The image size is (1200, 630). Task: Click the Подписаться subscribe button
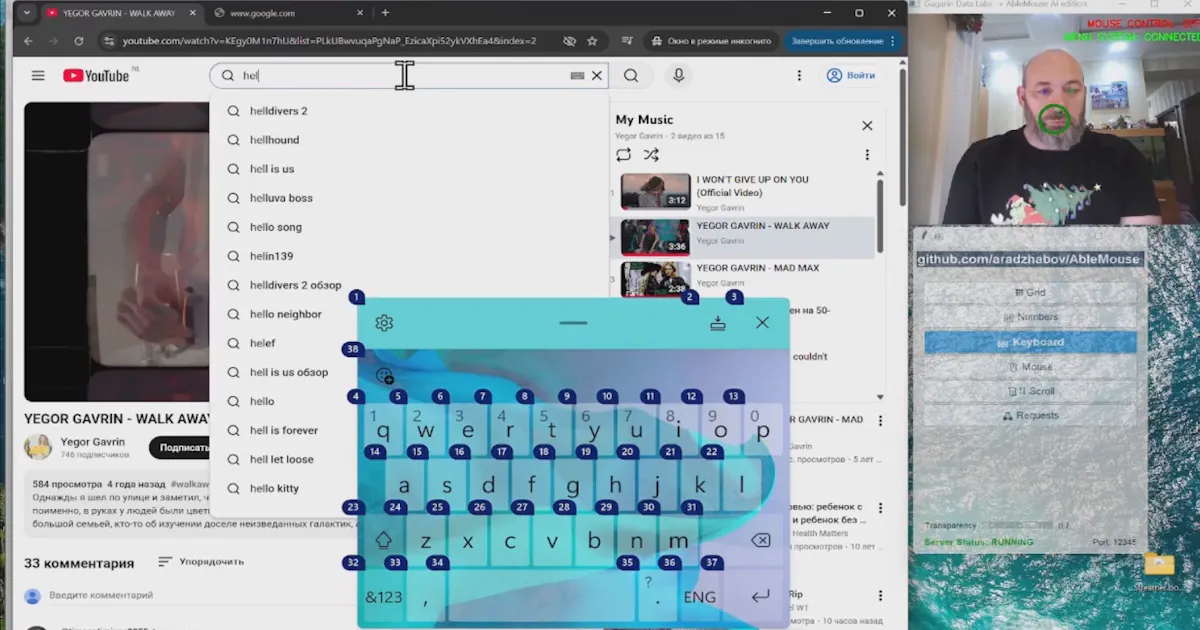coord(180,447)
